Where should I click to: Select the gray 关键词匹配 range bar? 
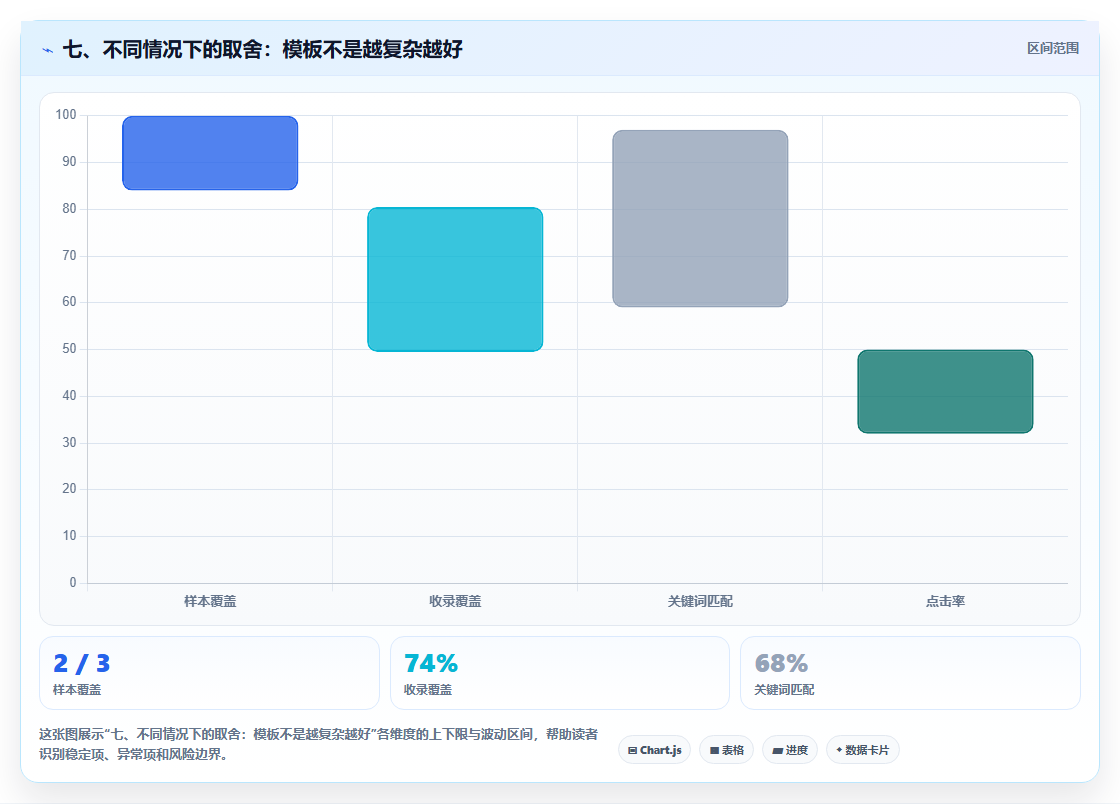(700, 218)
